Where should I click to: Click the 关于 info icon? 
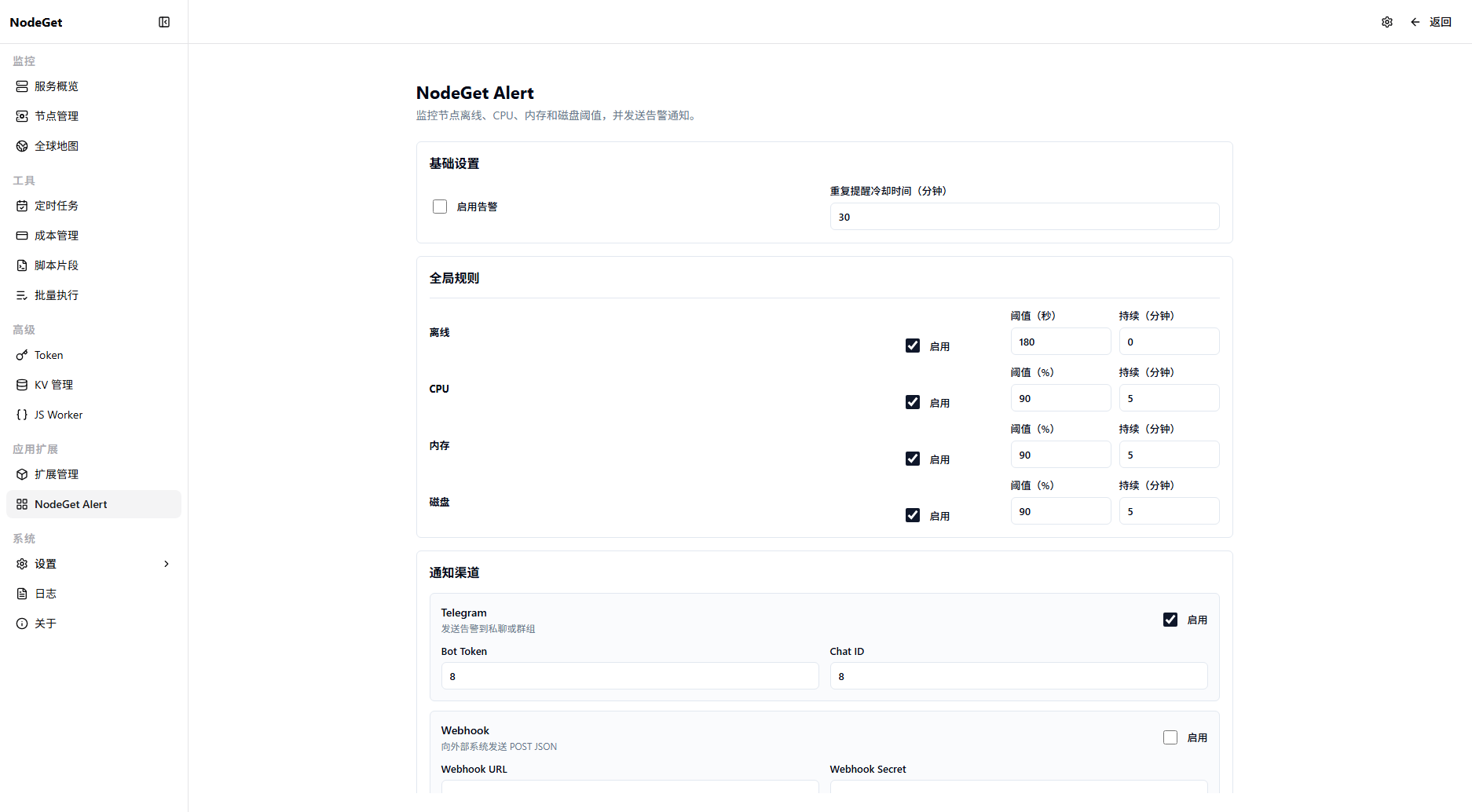22,624
